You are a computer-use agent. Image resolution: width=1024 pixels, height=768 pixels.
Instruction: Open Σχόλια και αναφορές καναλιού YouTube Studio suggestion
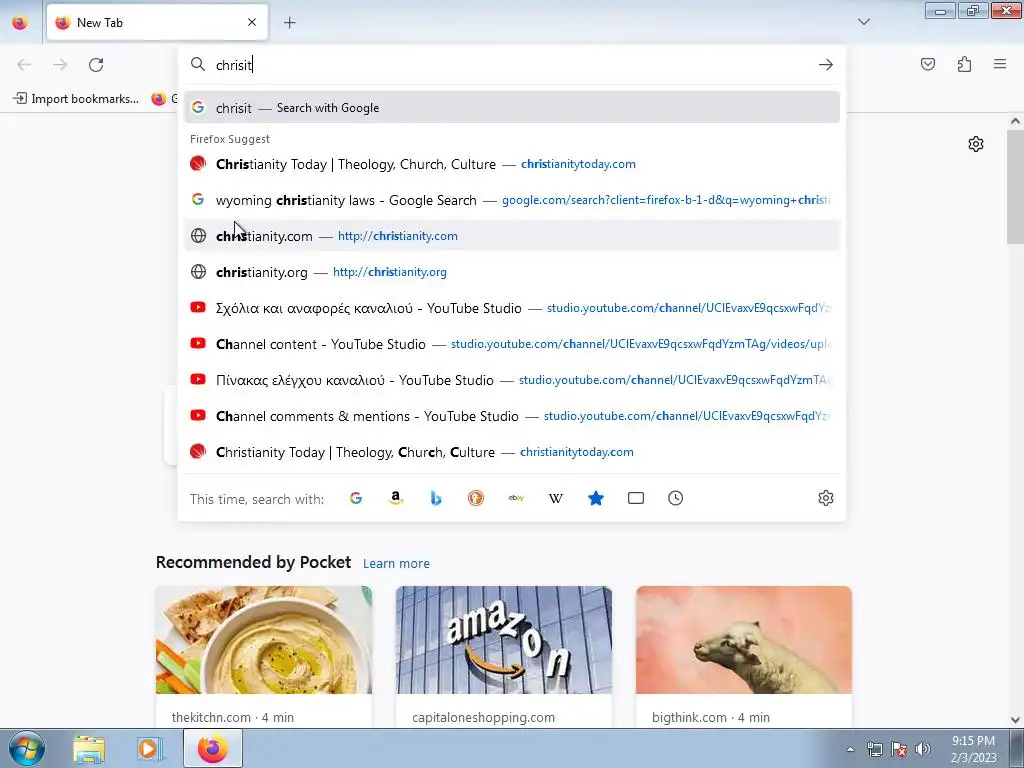[x=512, y=308]
